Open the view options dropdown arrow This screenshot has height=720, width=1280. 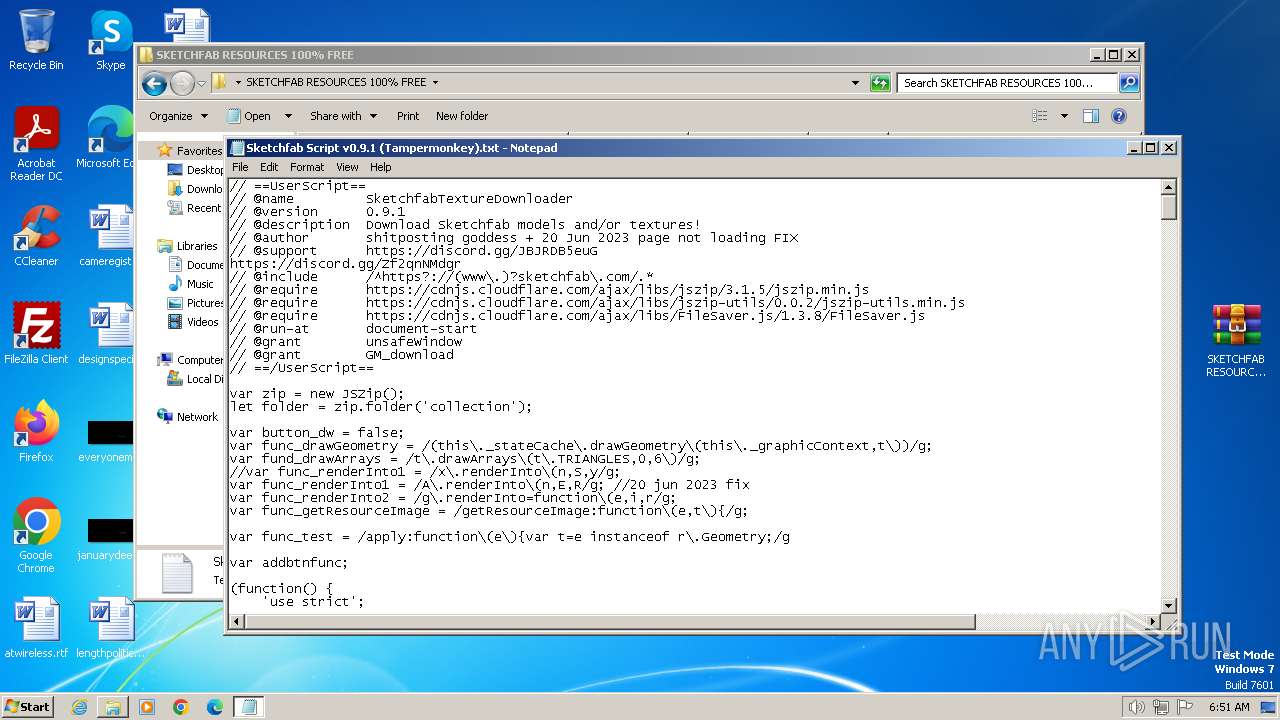click(x=1064, y=116)
